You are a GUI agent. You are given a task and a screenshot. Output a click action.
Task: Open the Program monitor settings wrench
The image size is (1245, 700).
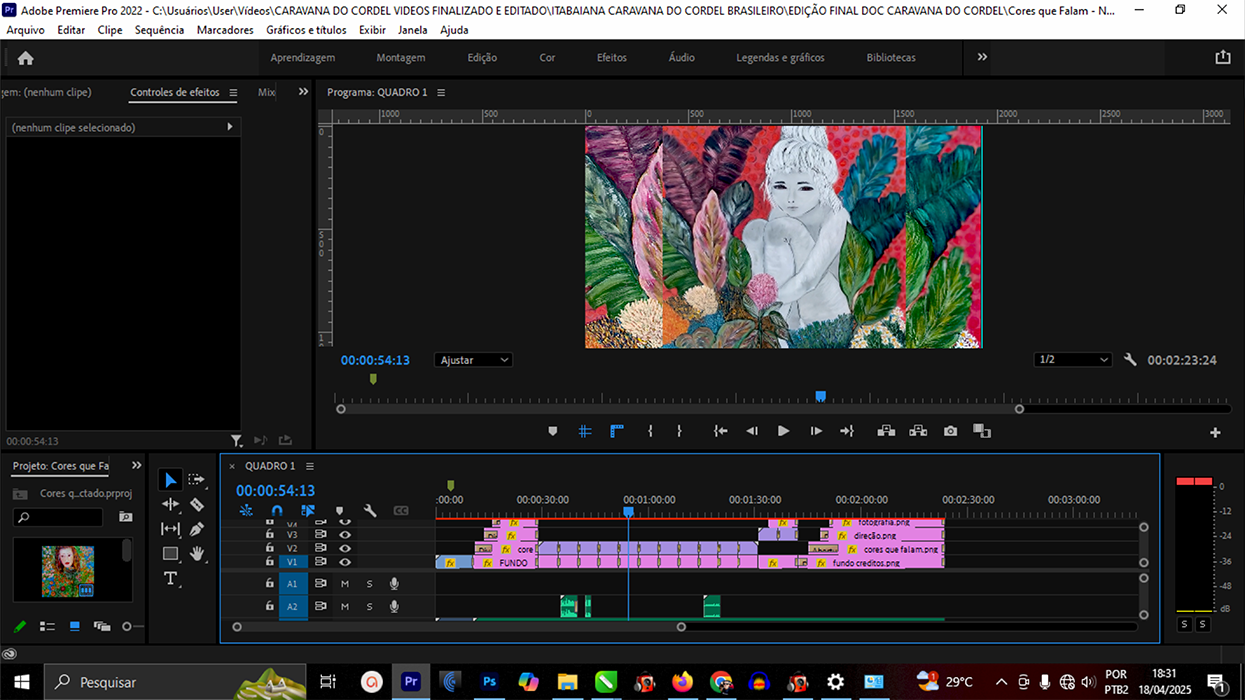pyautogui.click(x=1130, y=360)
